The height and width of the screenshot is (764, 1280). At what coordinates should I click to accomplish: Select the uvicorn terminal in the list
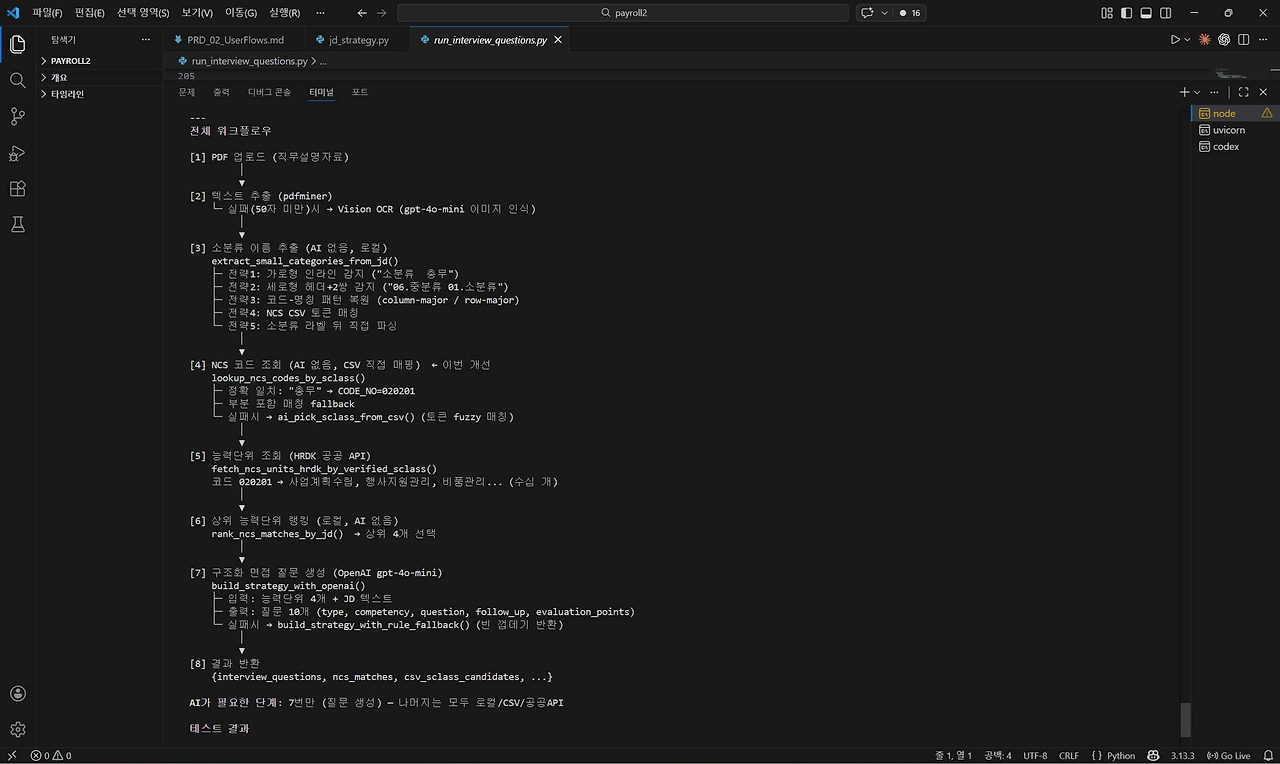click(1235, 130)
